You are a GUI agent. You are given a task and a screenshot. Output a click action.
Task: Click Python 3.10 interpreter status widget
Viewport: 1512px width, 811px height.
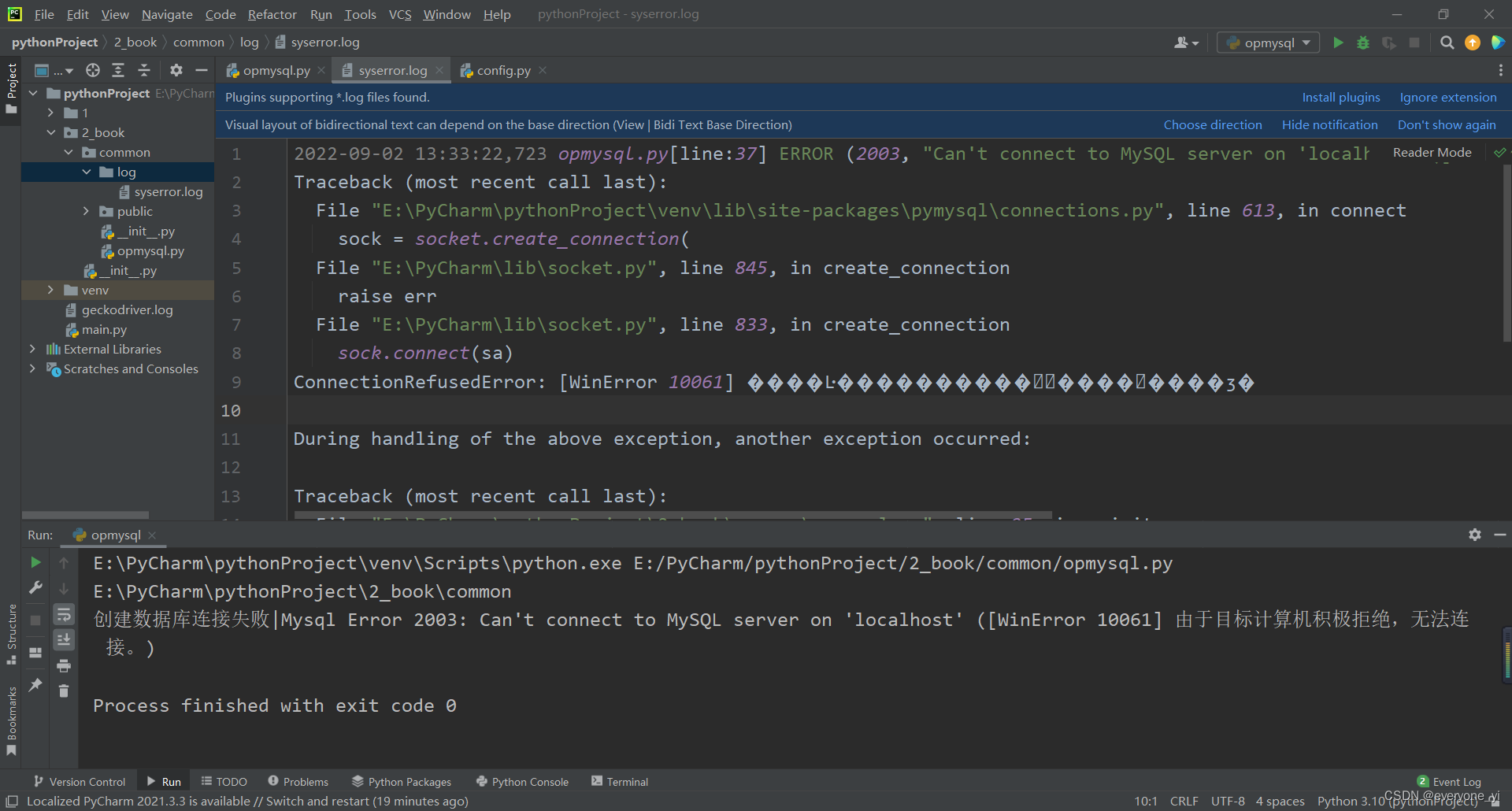1398,801
